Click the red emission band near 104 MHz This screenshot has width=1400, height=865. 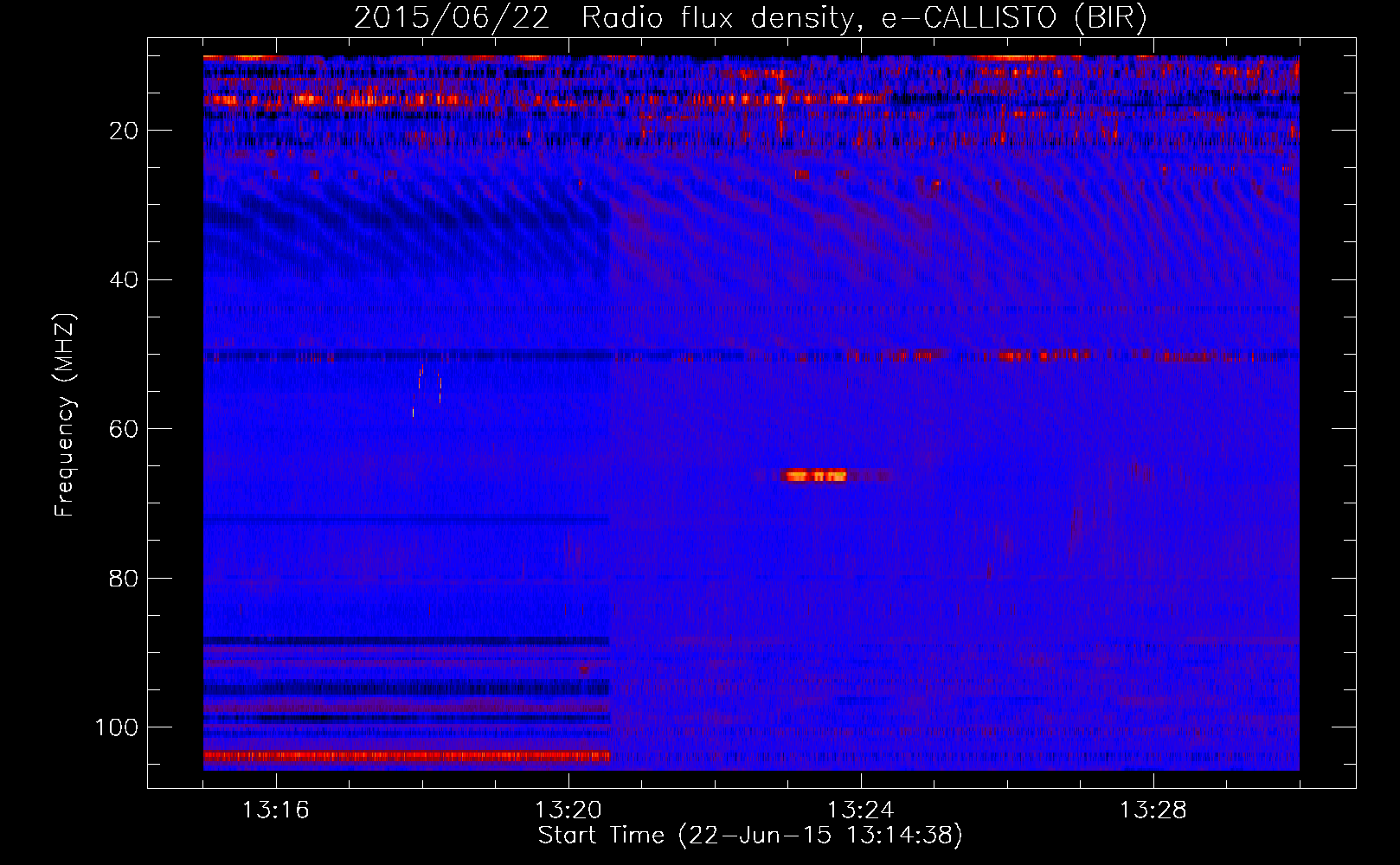407,756
